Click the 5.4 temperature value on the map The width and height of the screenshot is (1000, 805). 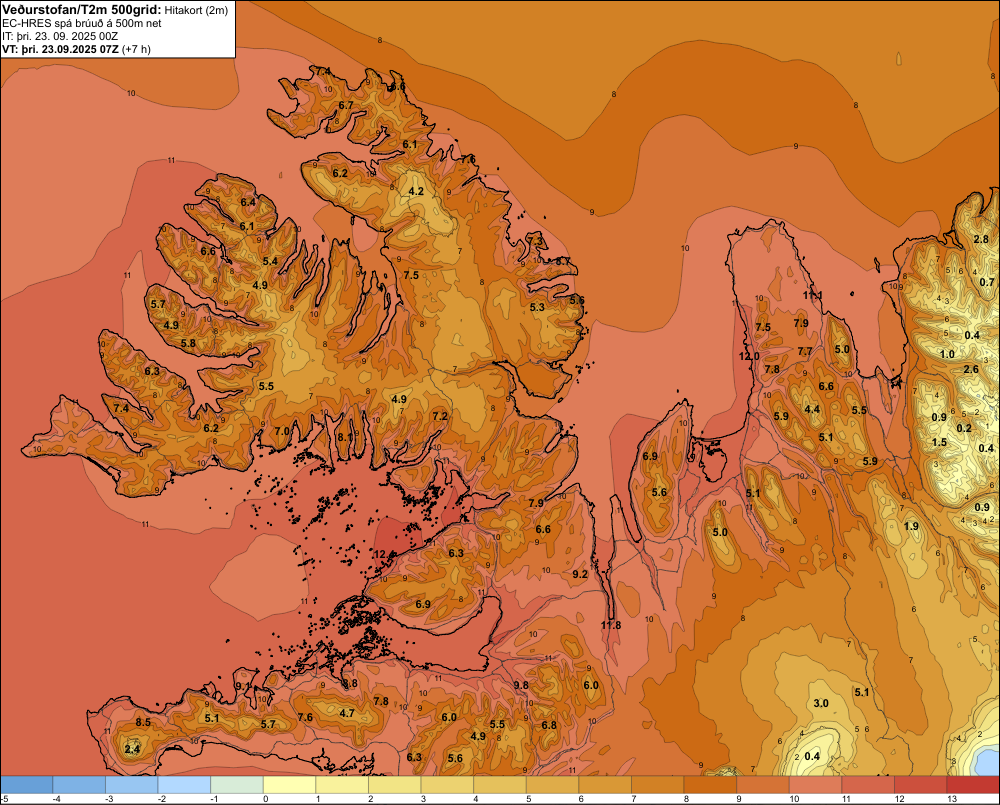click(x=270, y=261)
